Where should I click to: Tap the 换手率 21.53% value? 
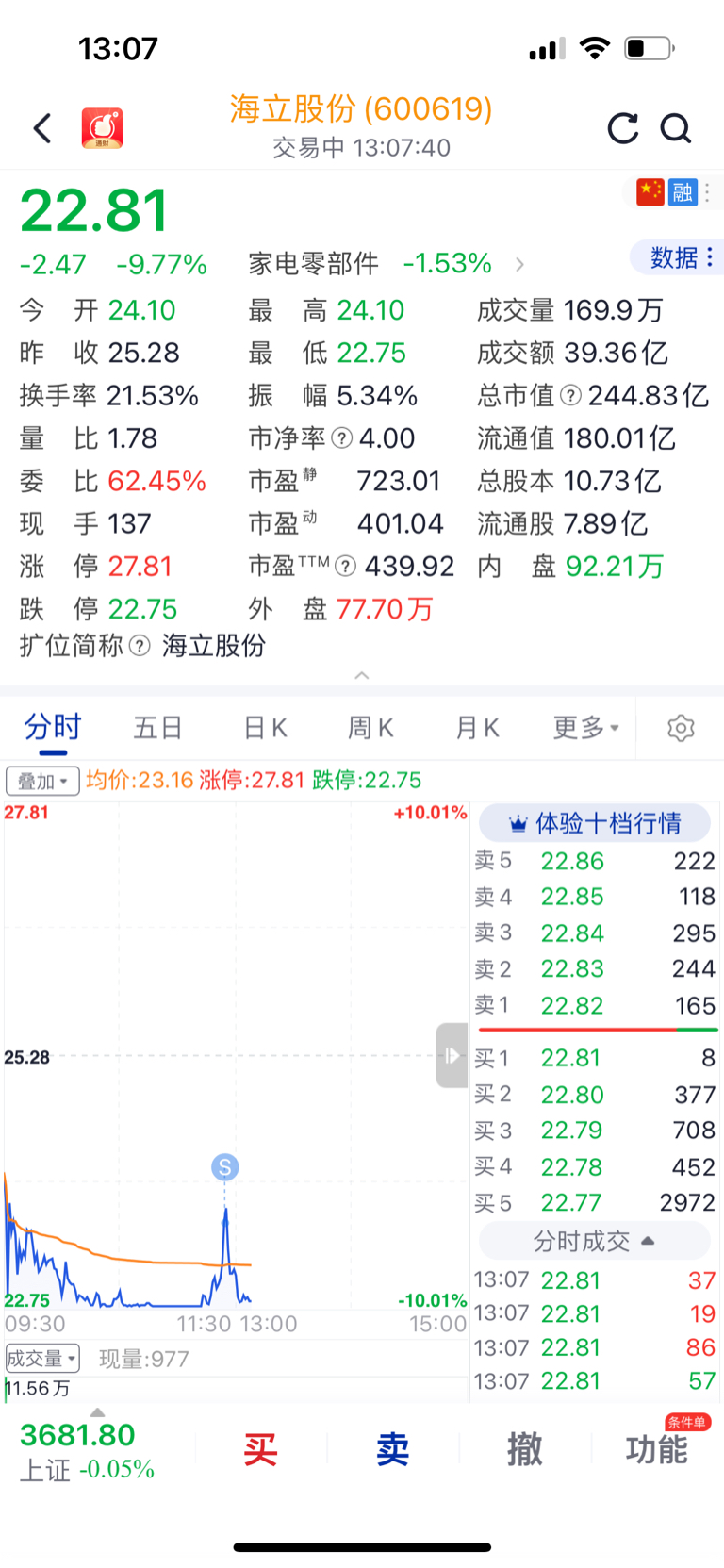point(153,396)
